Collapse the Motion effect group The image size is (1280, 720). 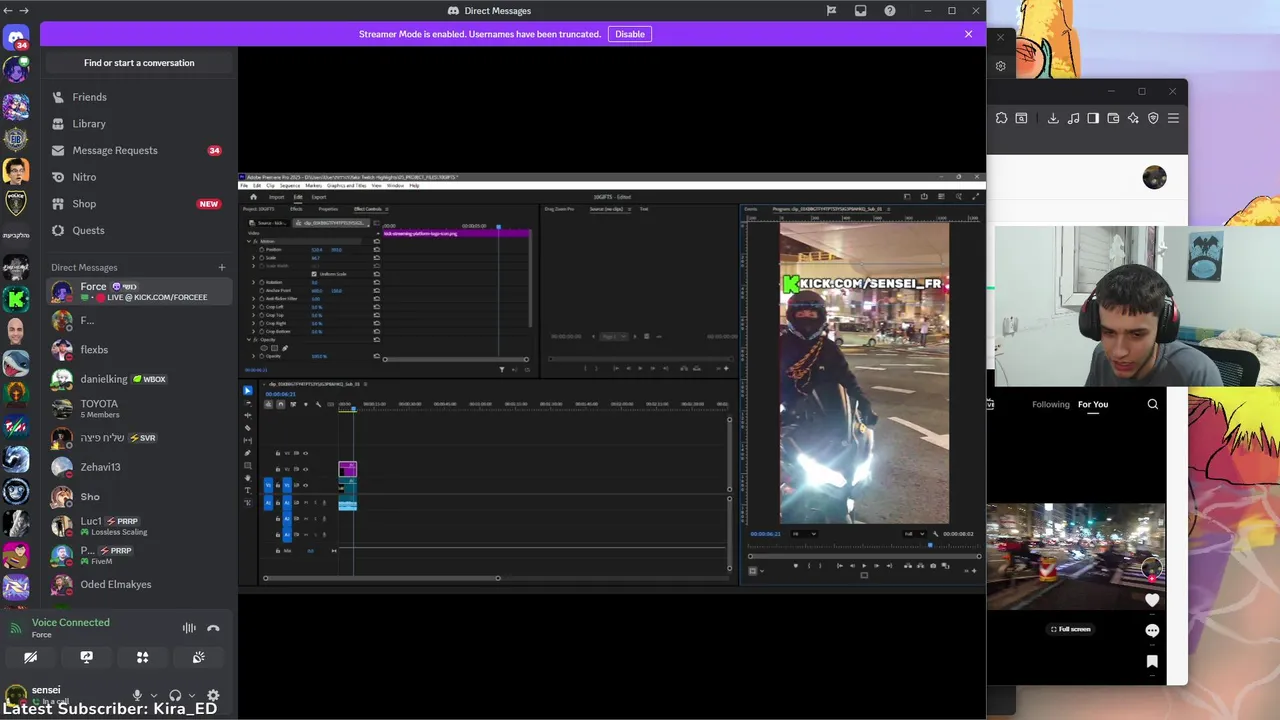[249, 241]
